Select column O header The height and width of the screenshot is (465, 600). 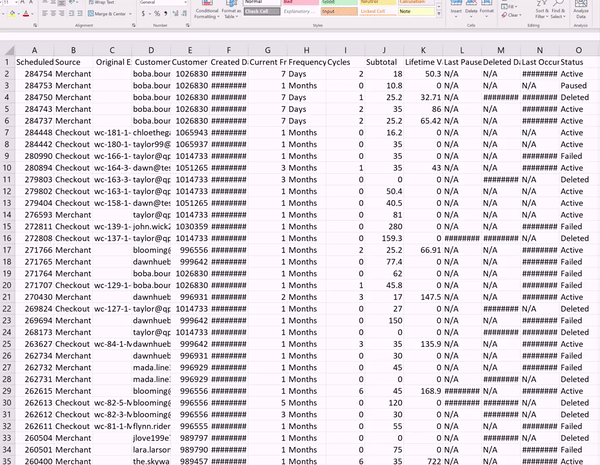tap(579, 50)
